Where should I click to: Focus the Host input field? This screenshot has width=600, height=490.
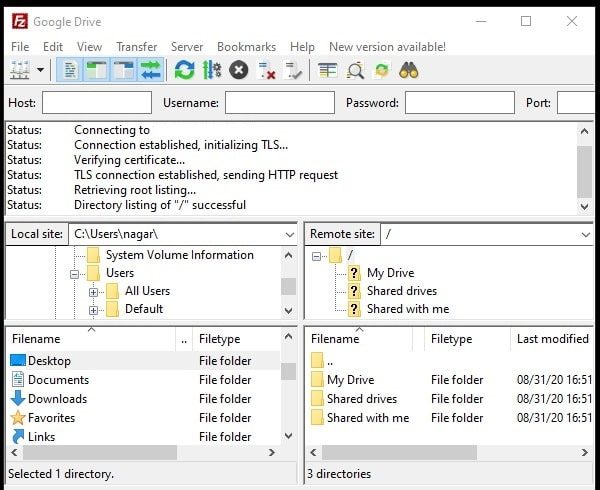coord(97,103)
